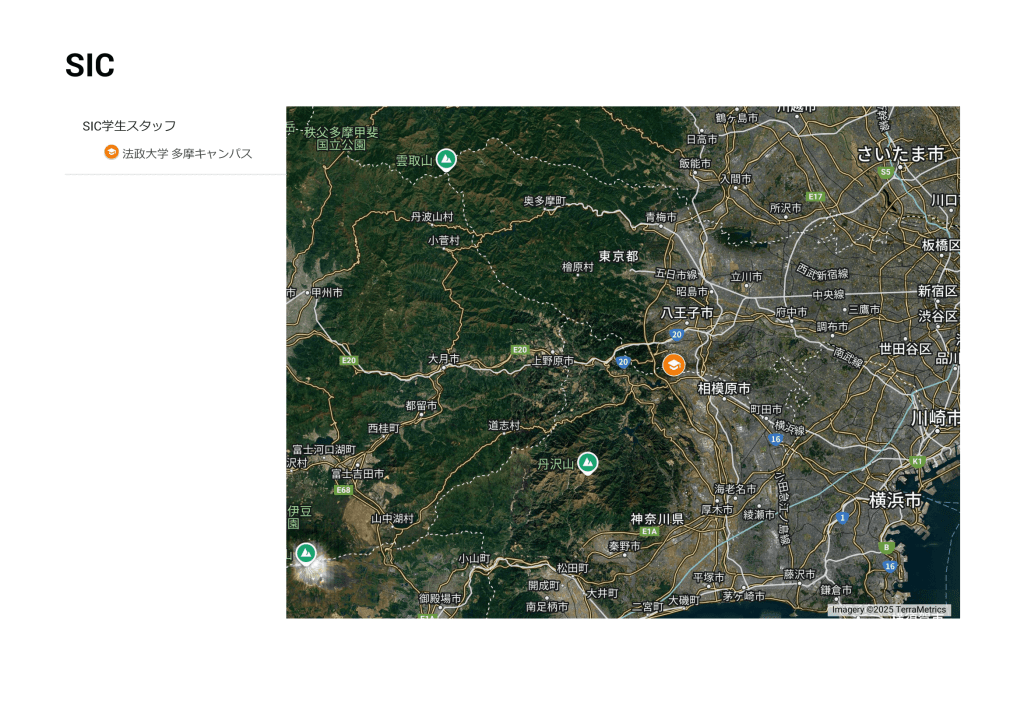Click the E17 expressway shield near 所沢市

[x=815, y=196]
